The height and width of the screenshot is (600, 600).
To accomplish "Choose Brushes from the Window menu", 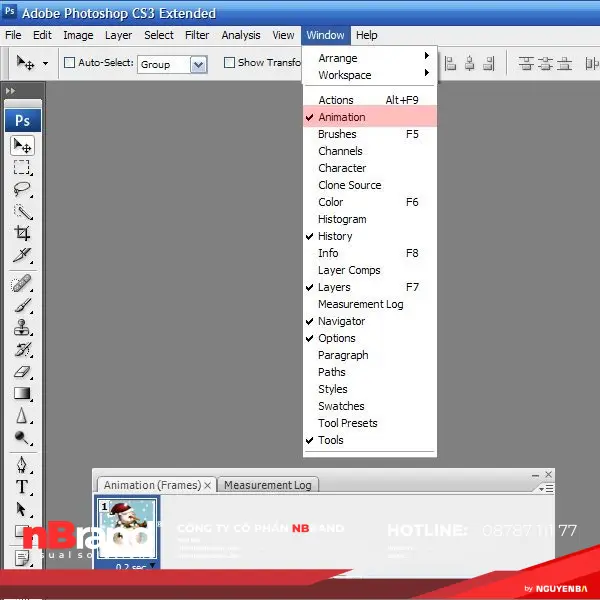I will coord(370,134).
